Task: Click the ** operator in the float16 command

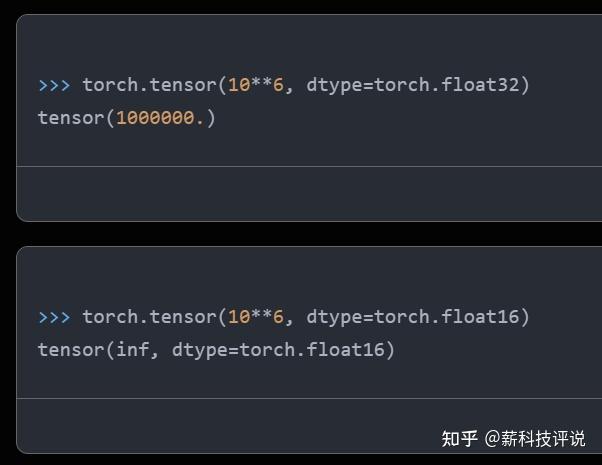Action: pos(261,317)
